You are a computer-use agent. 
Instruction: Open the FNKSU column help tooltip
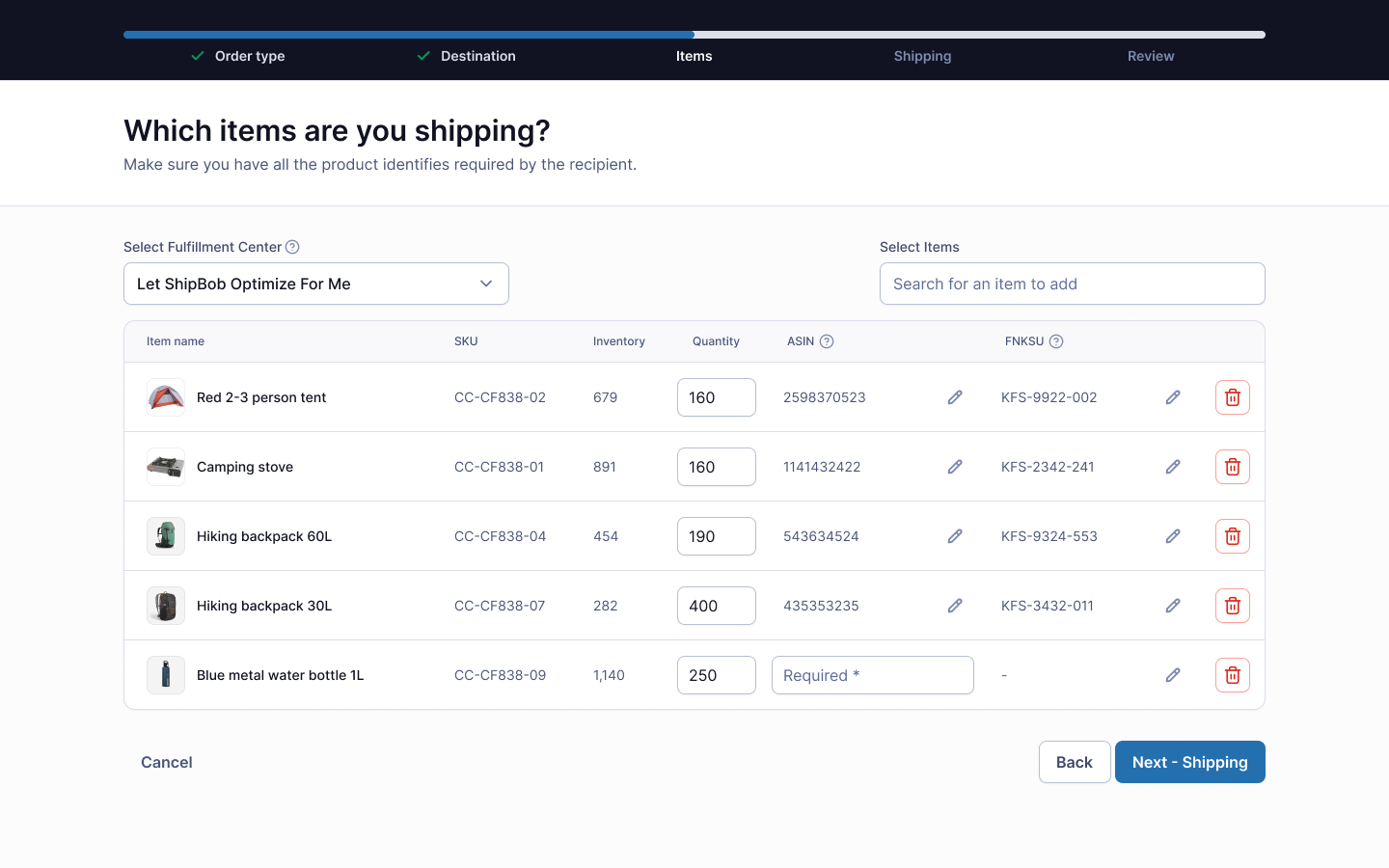click(x=1056, y=340)
